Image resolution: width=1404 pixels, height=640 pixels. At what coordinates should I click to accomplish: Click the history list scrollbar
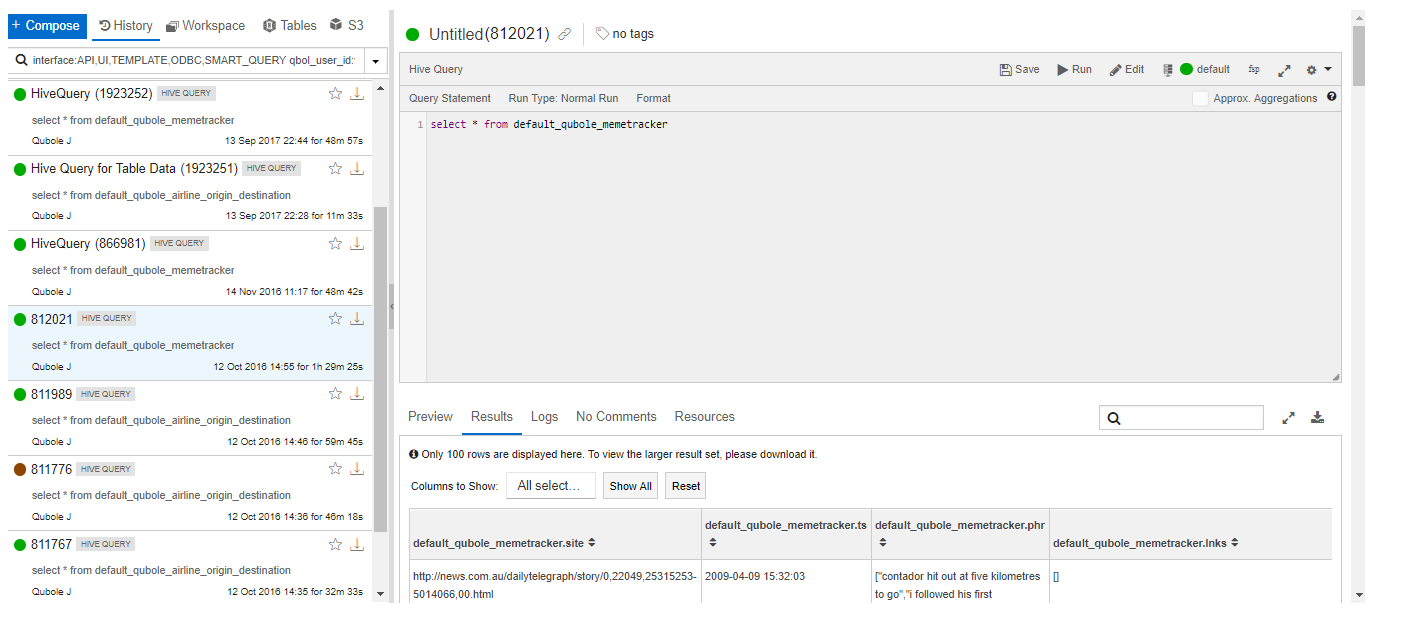coord(380,370)
